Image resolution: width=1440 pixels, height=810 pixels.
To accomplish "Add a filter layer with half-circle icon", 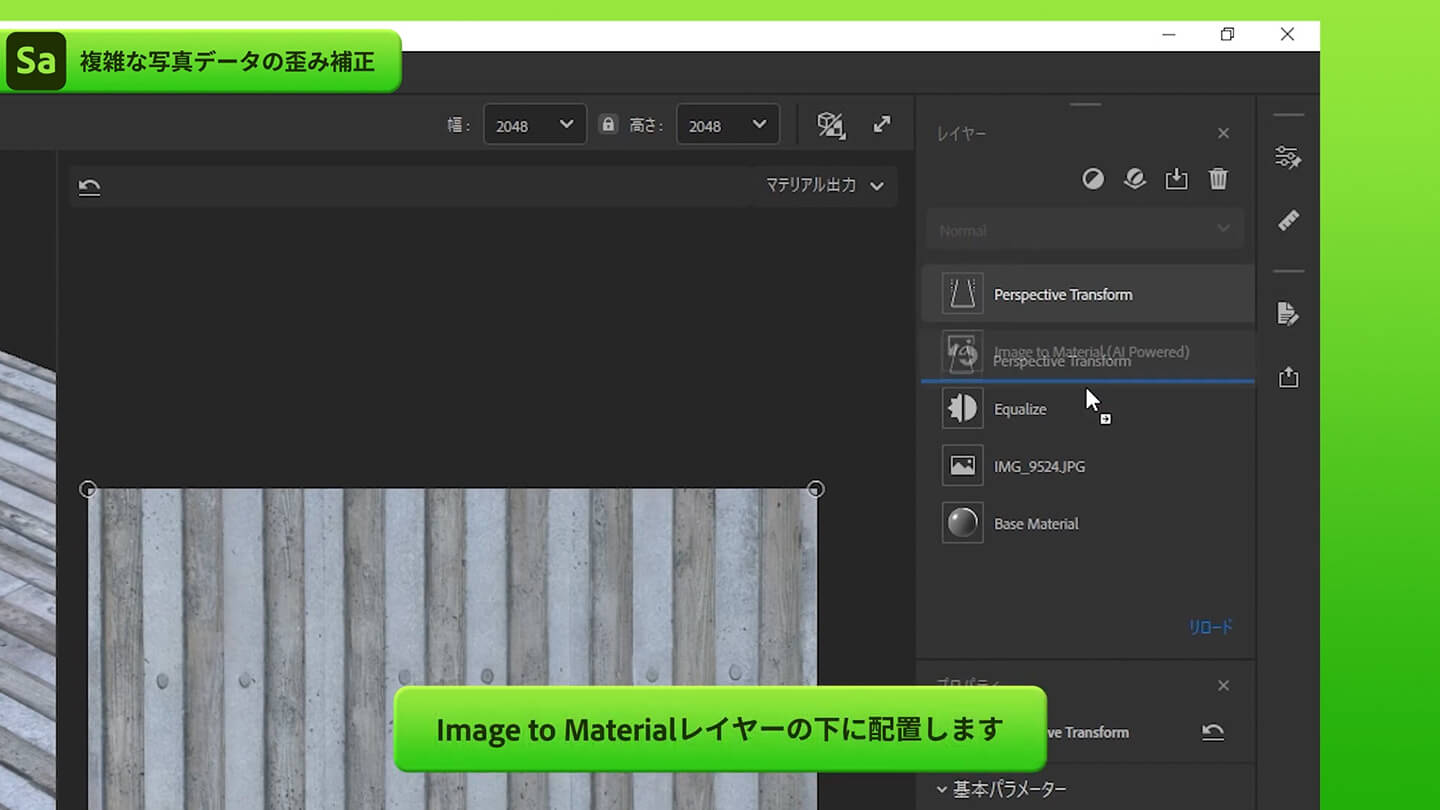I will click(1093, 179).
